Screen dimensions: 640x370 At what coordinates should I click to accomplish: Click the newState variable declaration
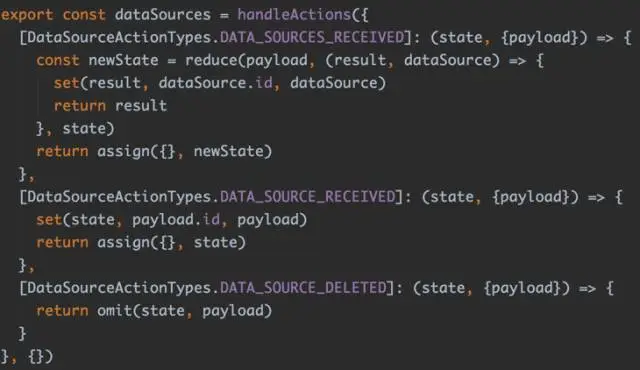point(123,60)
